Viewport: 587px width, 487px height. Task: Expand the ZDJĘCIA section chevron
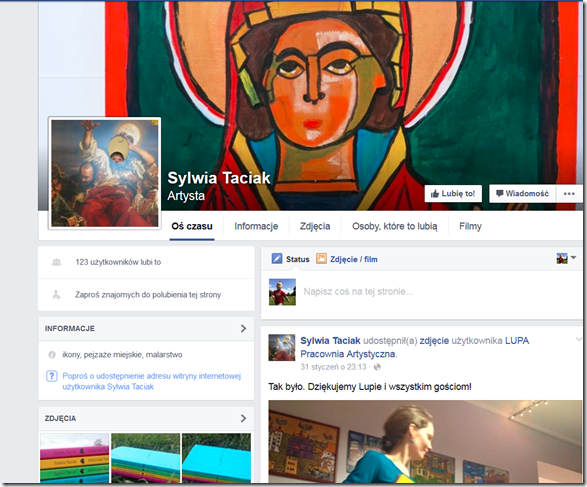[243, 418]
